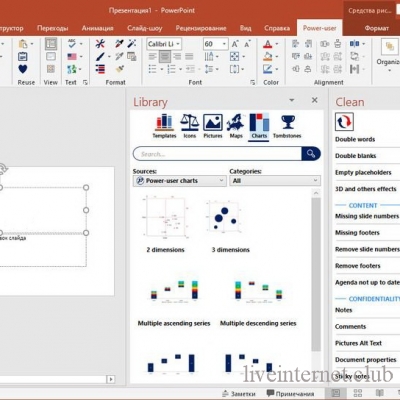Click the outline color pen swatch
This screenshot has width=400, height=400.
click(x=267, y=69)
